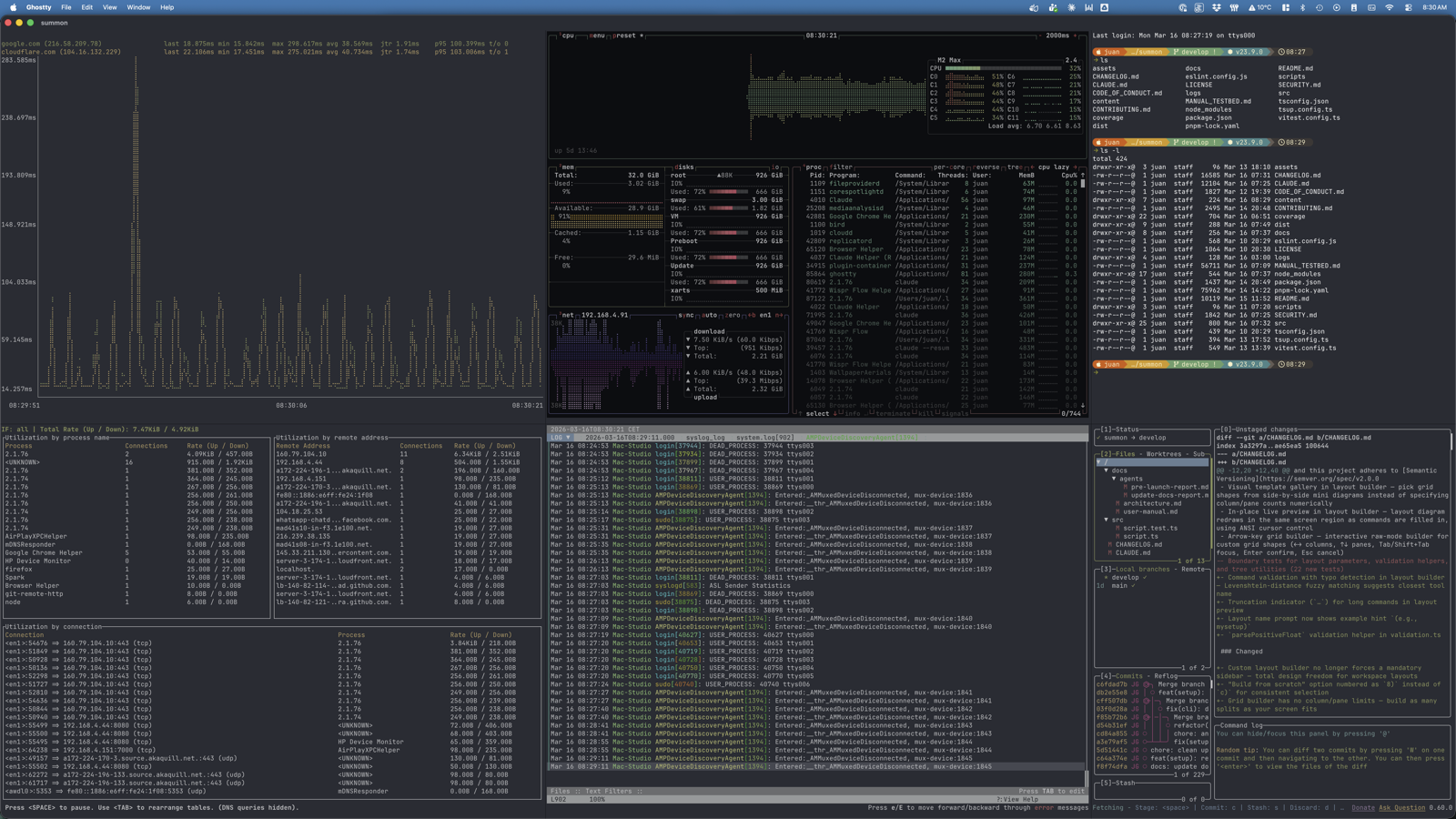Switch the process list to tree view
The width and height of the screenshot is (1456, 819).
point(1016,167)
